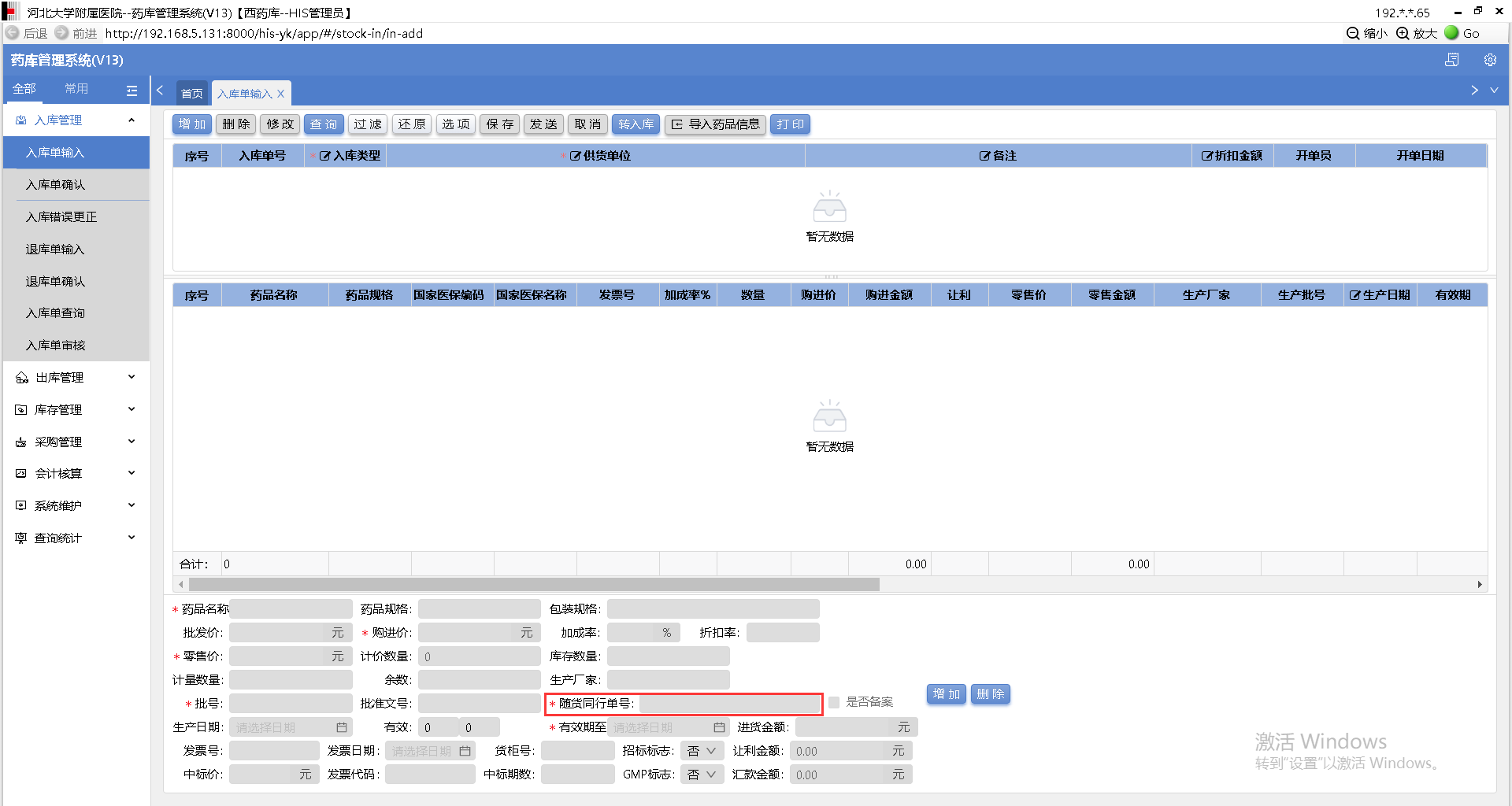This screenshot has width=1512, height=806.
Task: Click edit icon on 折扣金额 column header
Action: click(1206, 156)
